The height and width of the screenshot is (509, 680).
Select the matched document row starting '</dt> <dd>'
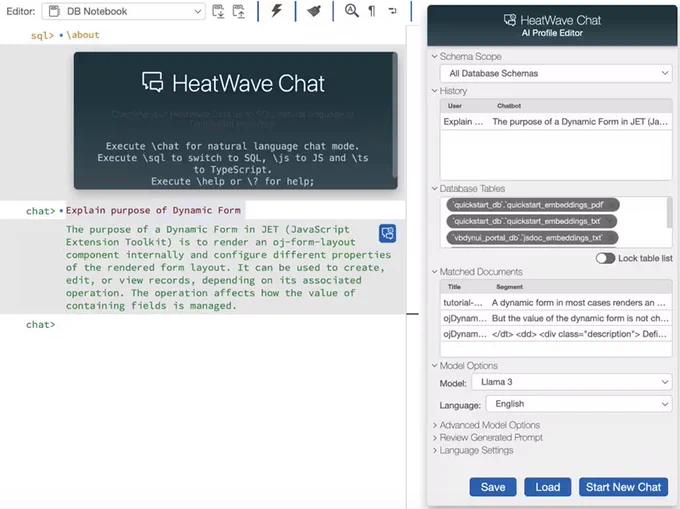556,334
